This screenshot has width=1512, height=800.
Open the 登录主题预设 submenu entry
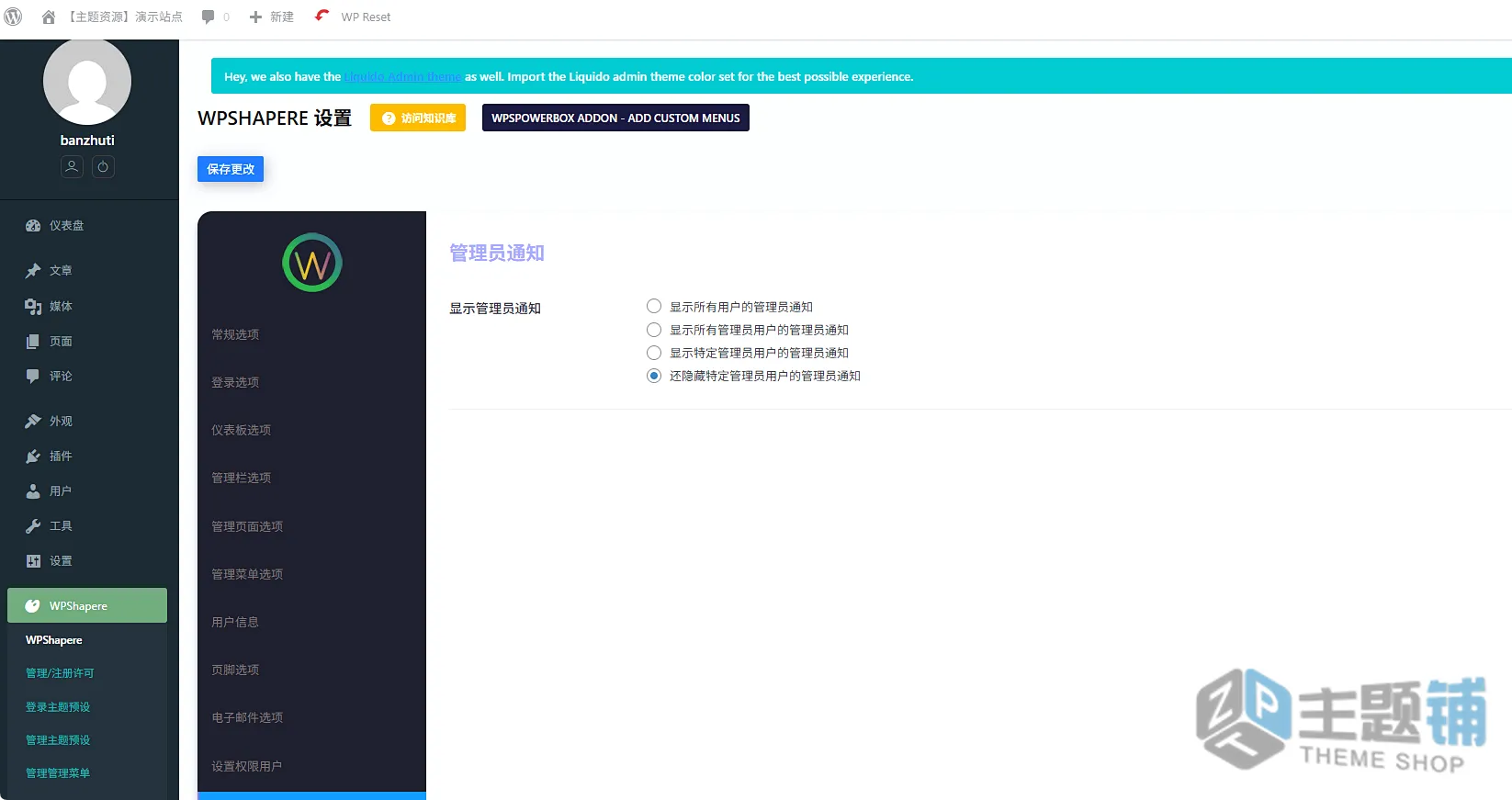[x=58, y=707]
